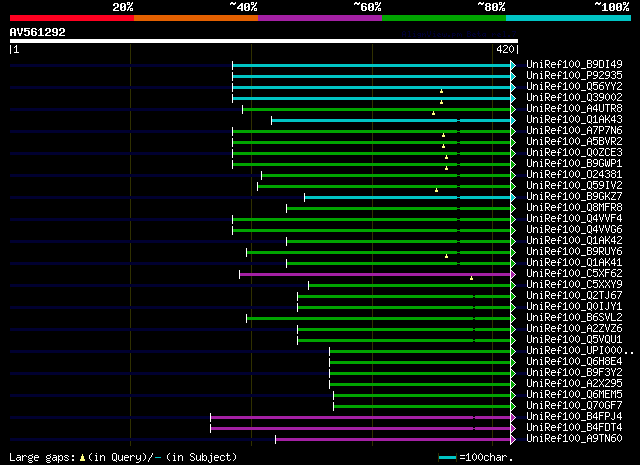Viewport: 640px width, 465px height.
Task: Select hit label UniRef100_Q39002
Action: click(574, 98)
